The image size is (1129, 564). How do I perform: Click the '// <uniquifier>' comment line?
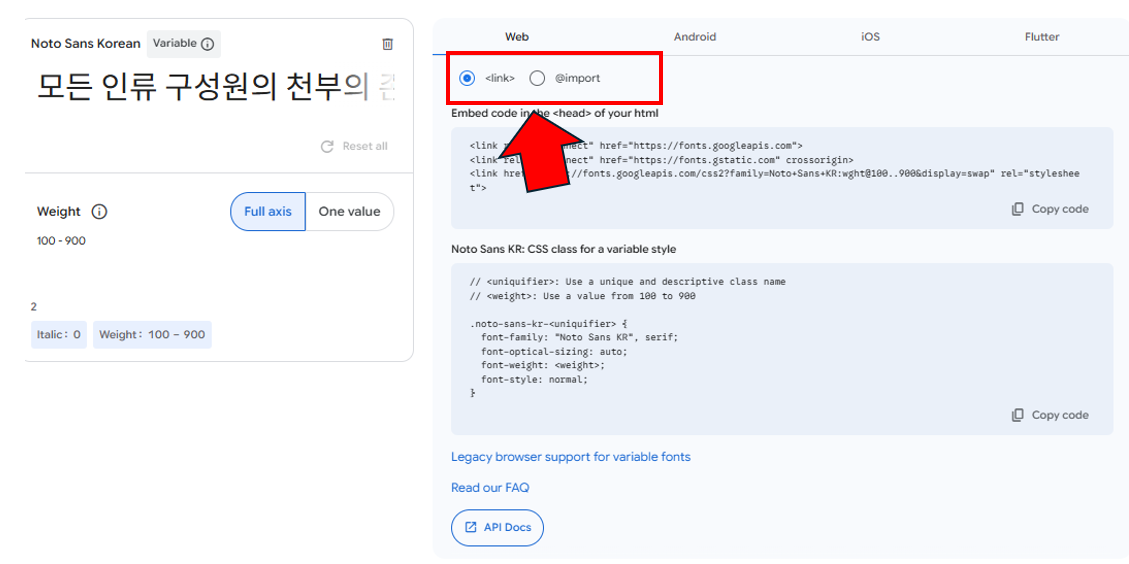pos(627,282)
